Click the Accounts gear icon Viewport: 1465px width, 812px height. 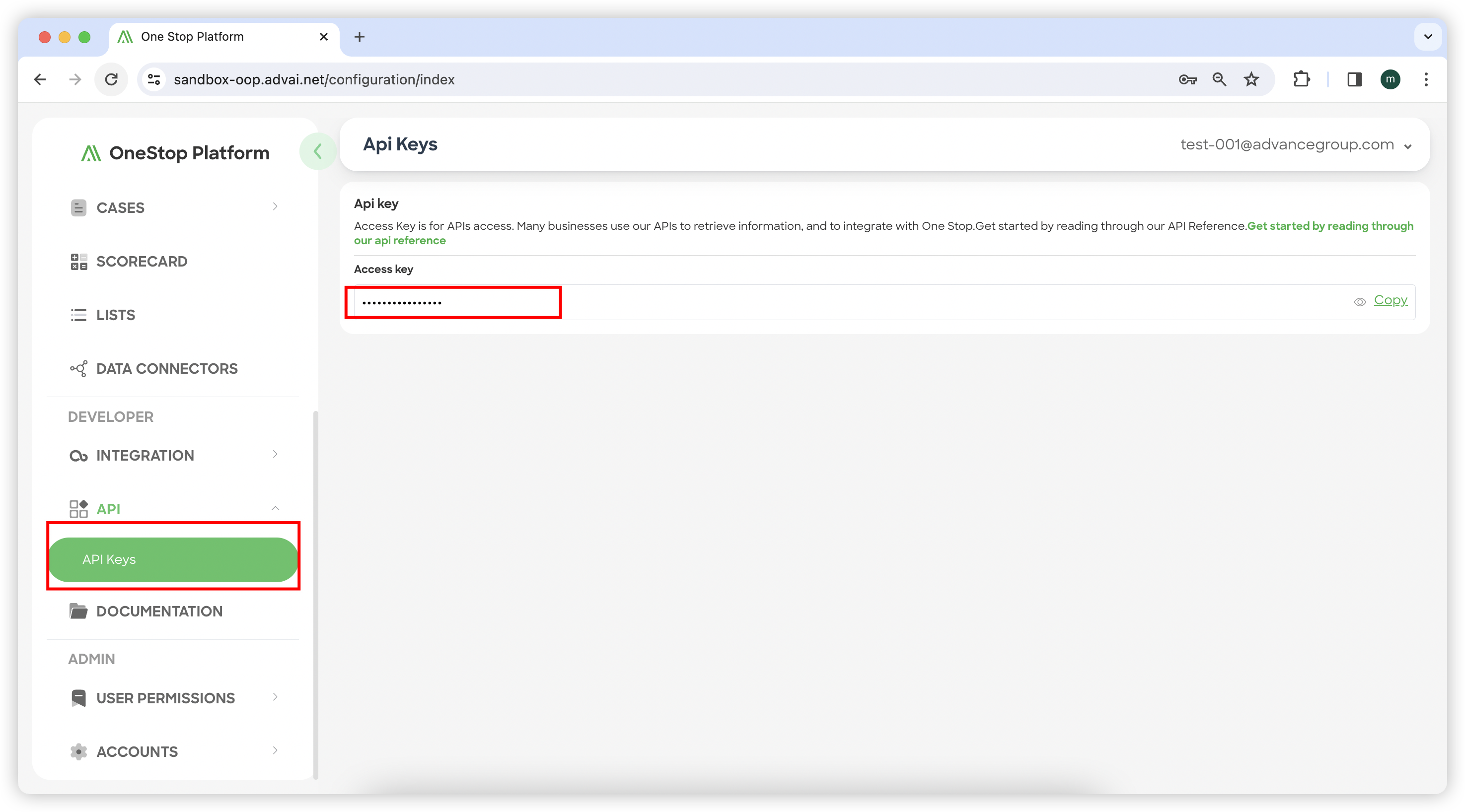tap(78, 752)
